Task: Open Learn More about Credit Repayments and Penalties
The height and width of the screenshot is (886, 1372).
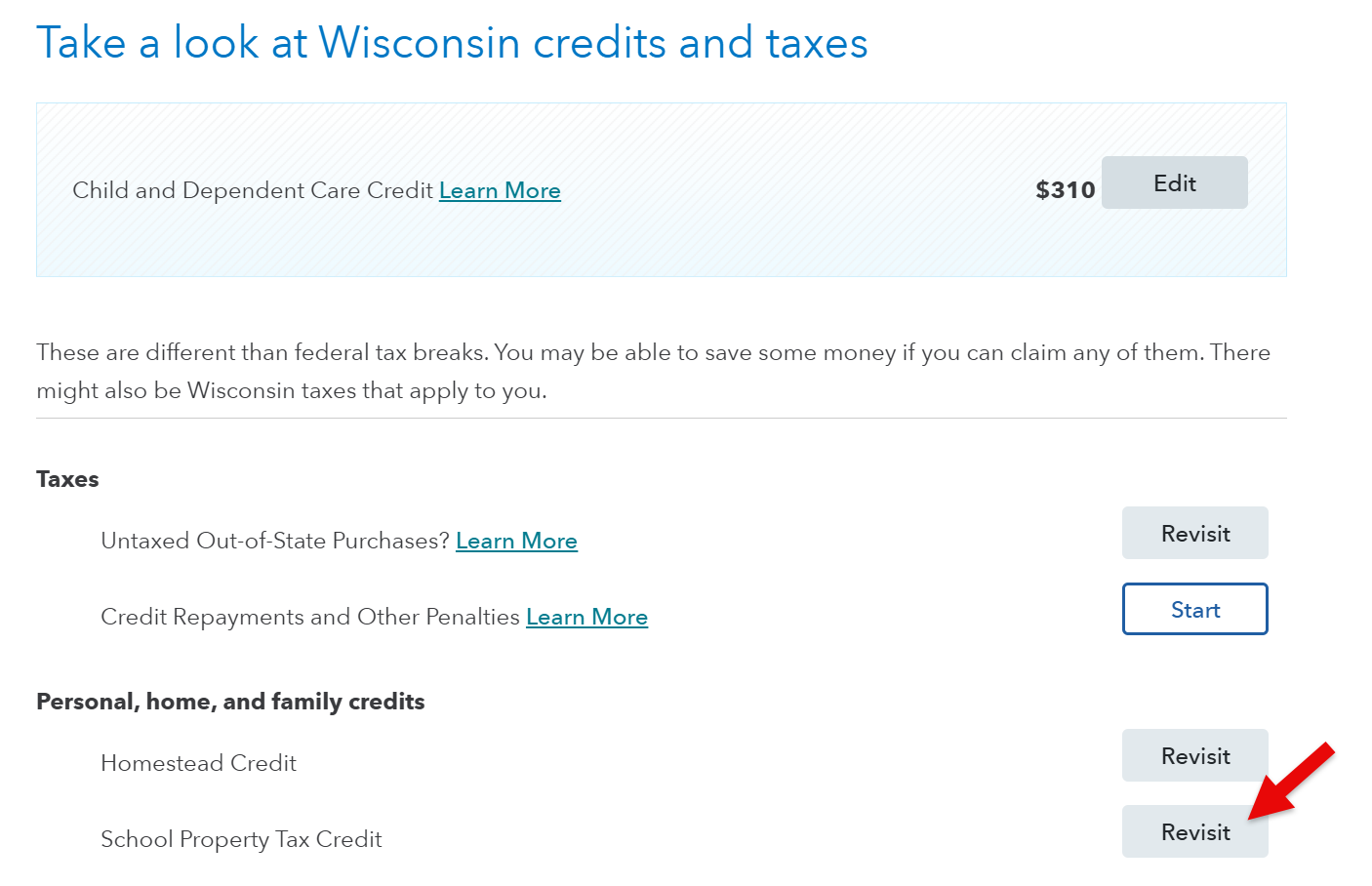Action: click(586, 617)
